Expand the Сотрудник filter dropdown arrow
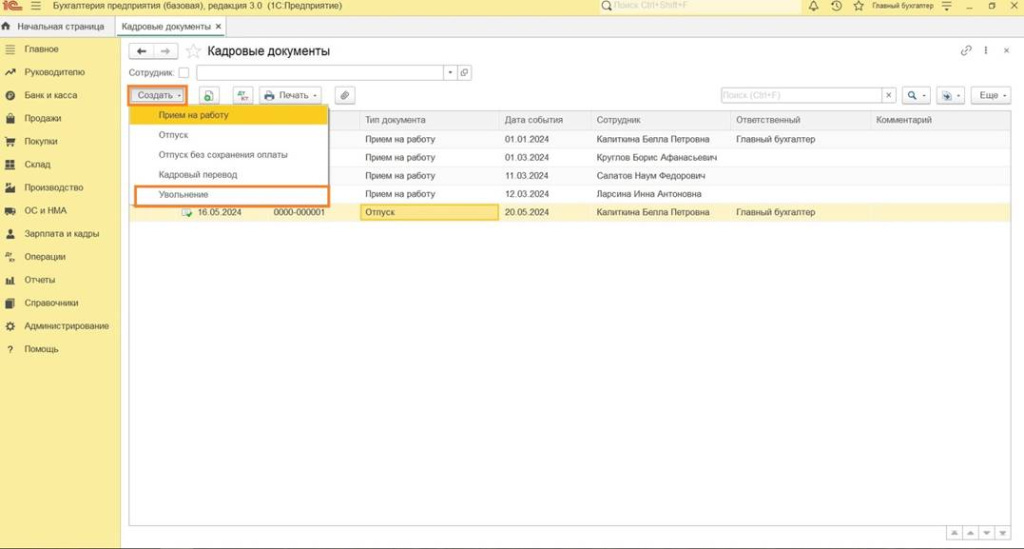This screenshot has height=549, width=1024. pyautogui.click(x=450, y=73)
